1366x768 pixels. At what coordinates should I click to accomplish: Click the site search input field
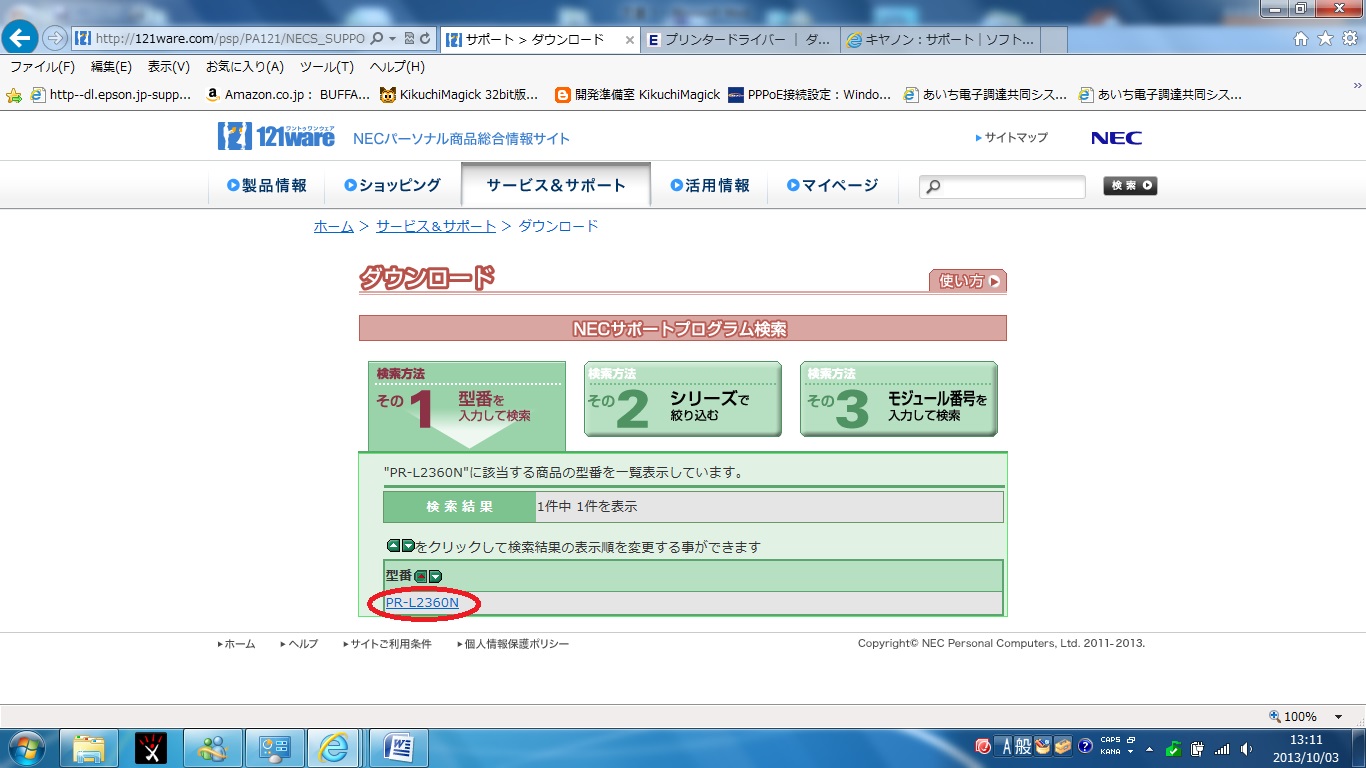click(x=1002, y=187)
